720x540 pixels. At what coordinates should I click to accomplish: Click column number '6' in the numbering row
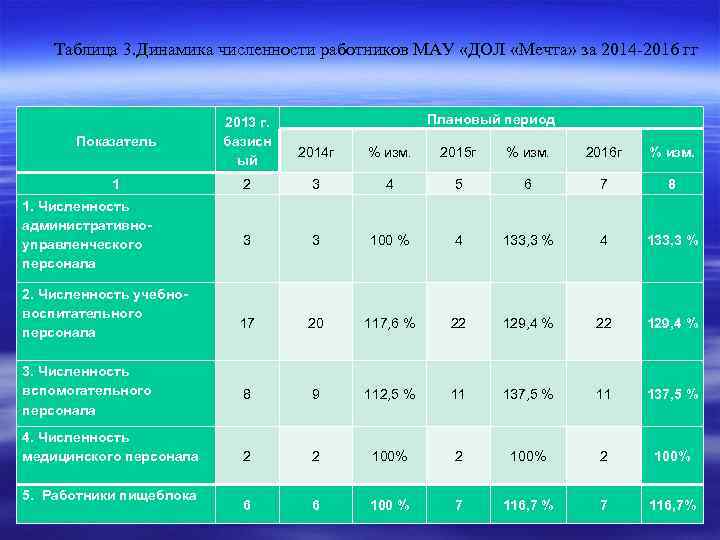pyautogui.click(x=528, y=184)
